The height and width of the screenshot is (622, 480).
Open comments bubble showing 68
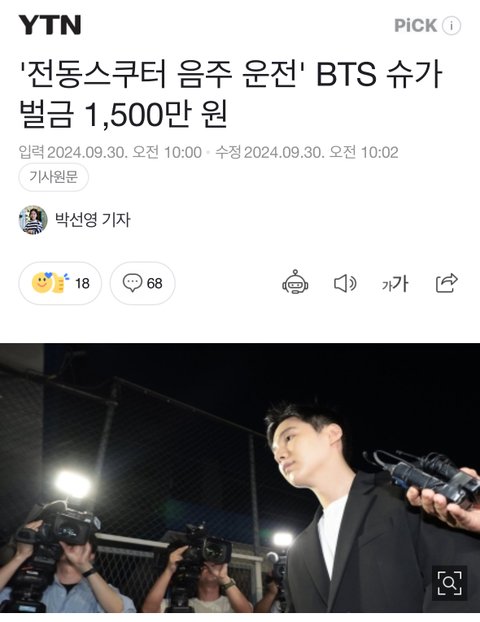point(142,283)
